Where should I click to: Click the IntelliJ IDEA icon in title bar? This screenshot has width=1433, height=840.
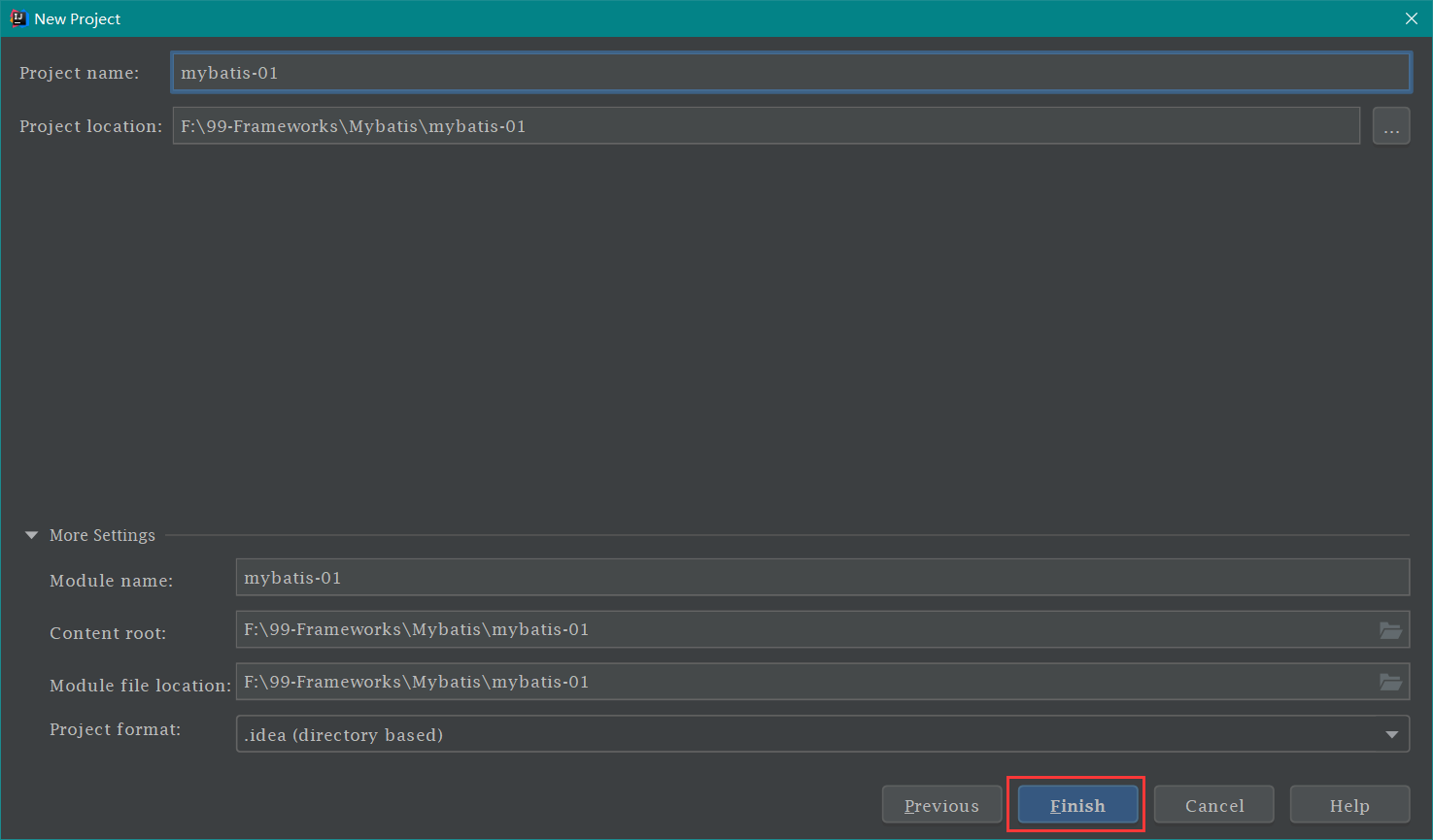(17, 18)
